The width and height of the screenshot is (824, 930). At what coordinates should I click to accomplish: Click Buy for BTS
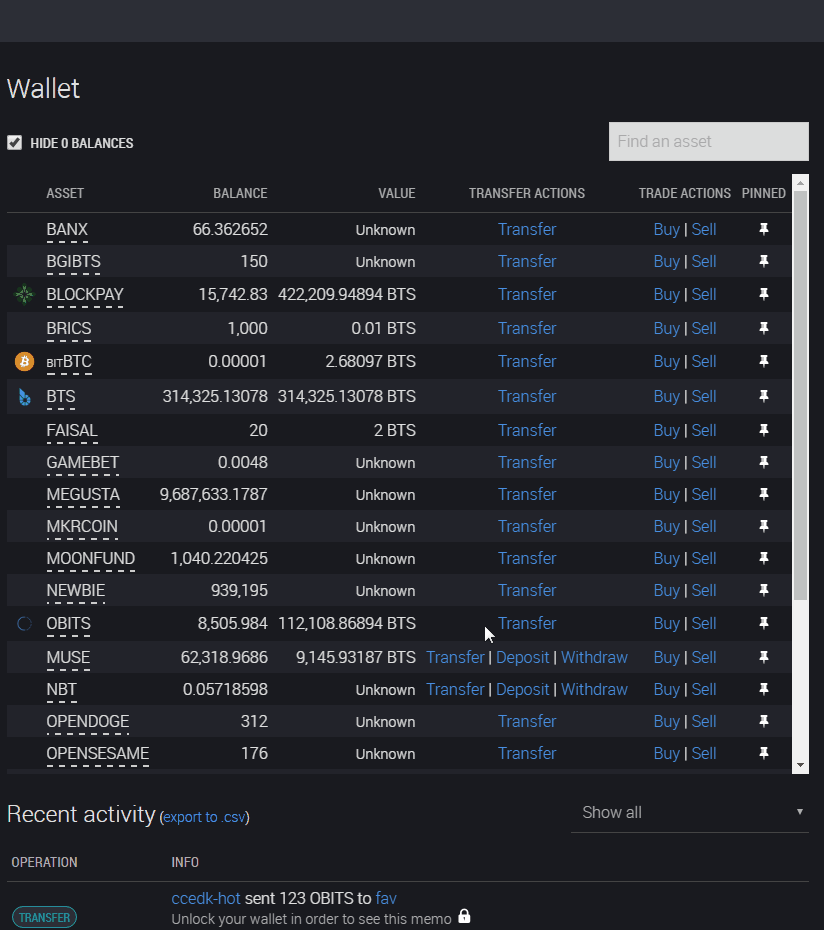pyautogui.click(x=666, y=396)
